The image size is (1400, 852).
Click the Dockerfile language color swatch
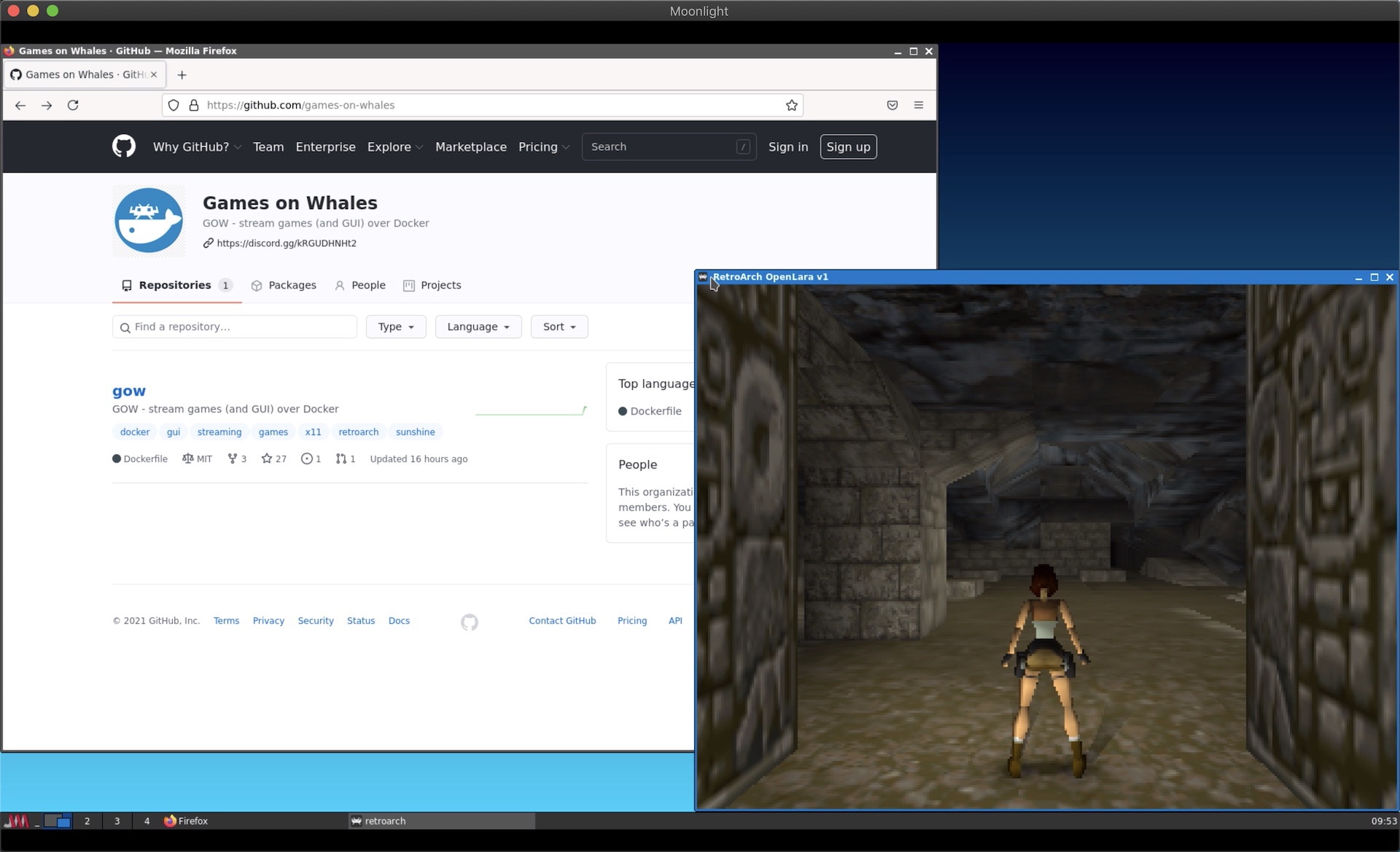(x=622, y=411)
